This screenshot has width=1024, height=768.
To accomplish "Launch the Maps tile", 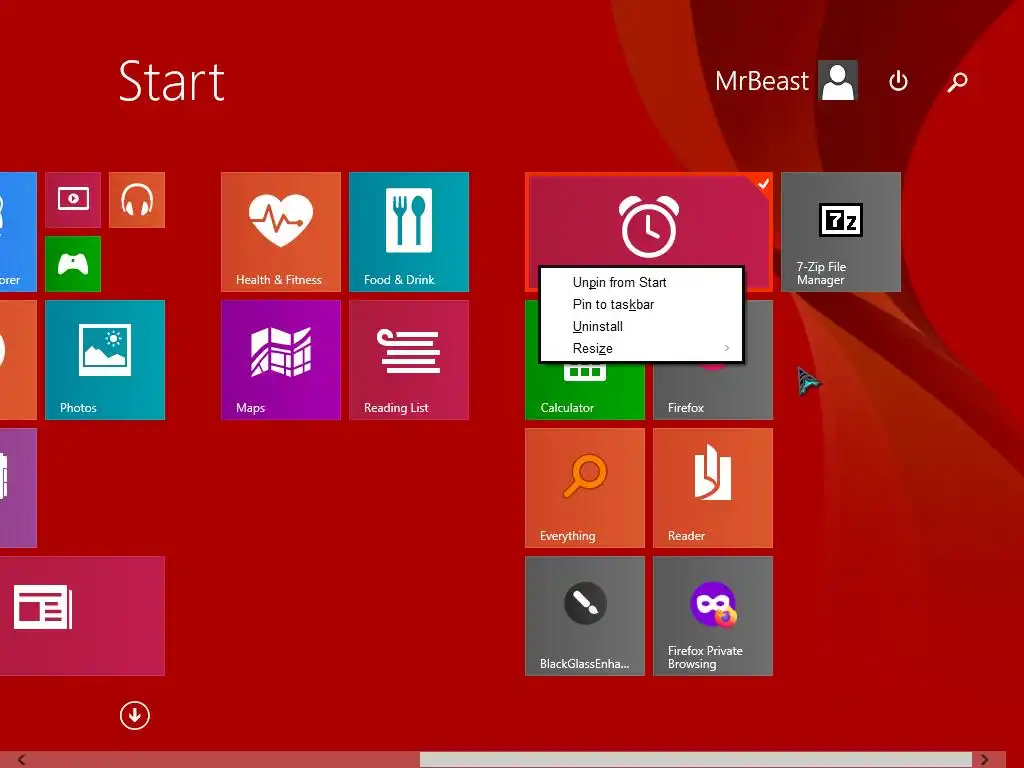I will 281,360.
